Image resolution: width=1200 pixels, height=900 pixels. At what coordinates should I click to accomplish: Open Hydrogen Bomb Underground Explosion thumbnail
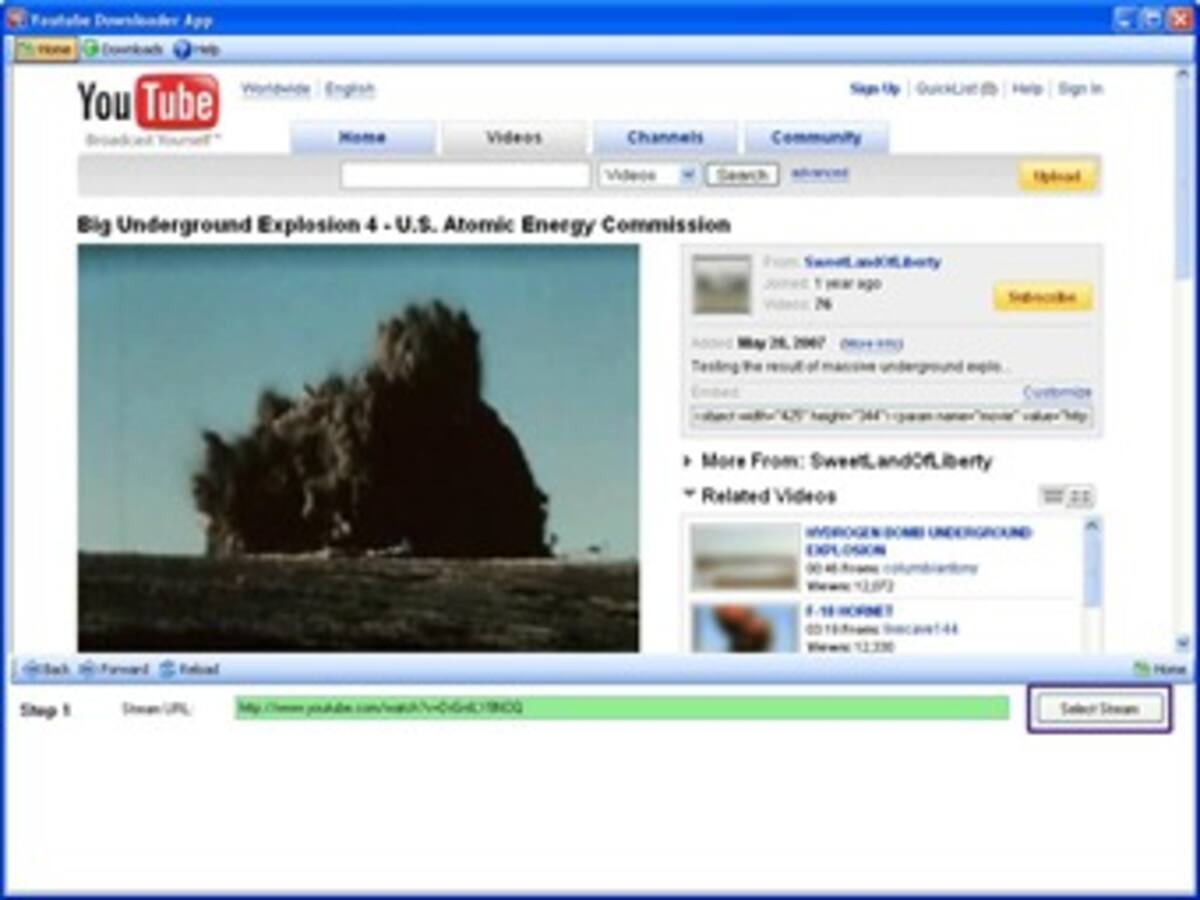745,557
